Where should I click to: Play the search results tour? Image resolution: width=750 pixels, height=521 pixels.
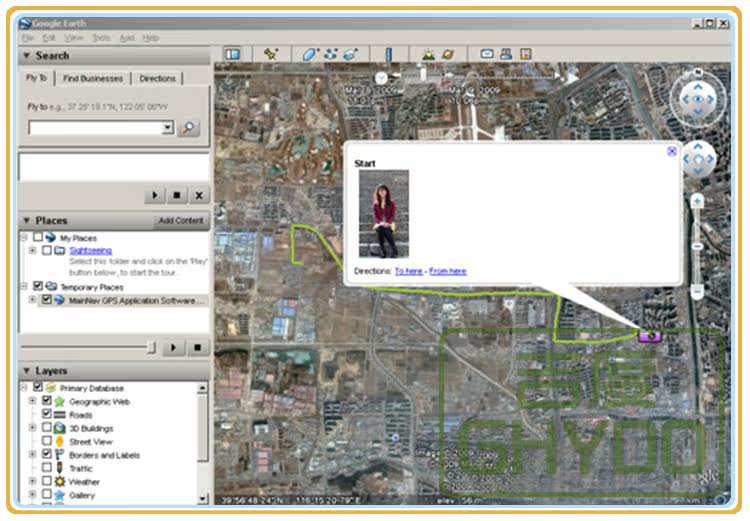[x=154, y=195]
